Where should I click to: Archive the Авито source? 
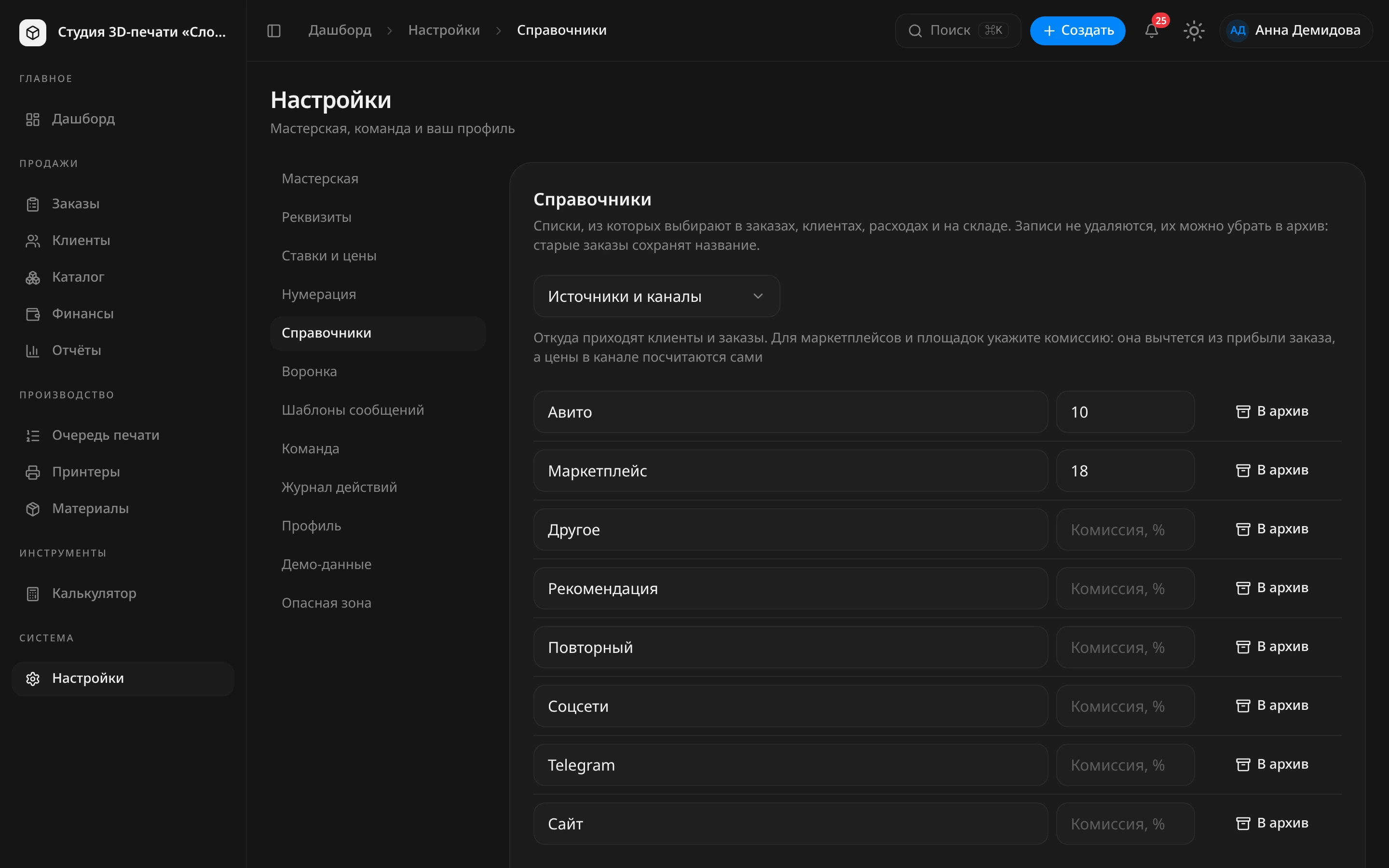[x=1272, y=411]
